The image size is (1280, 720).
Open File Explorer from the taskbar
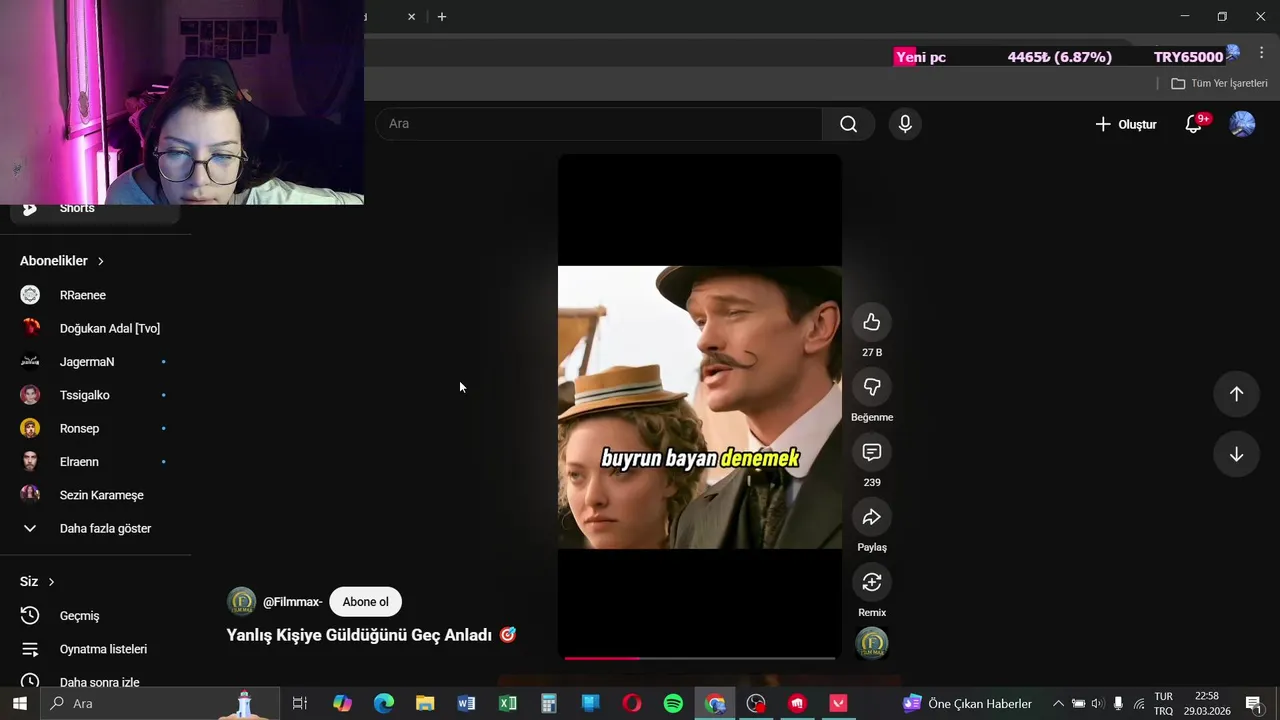click(425, 704)
